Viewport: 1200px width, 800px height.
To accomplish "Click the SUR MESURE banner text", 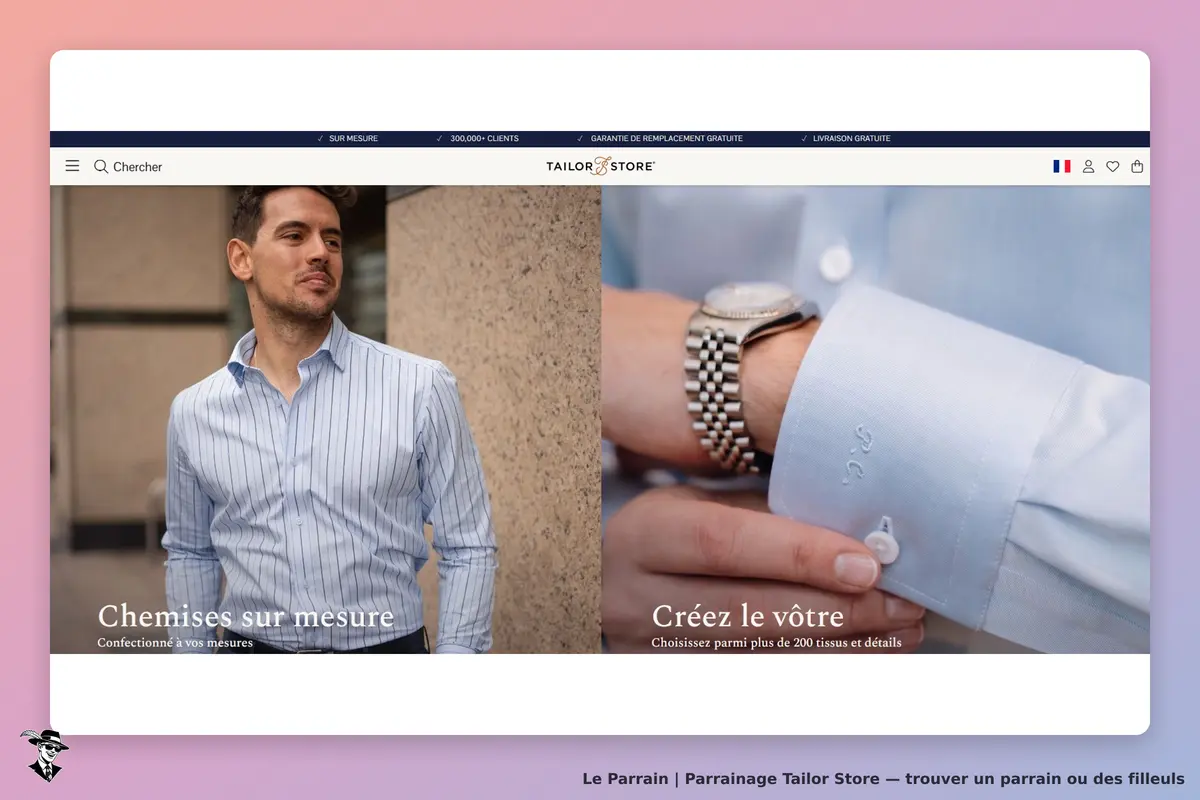I will (x=353, y=139).
